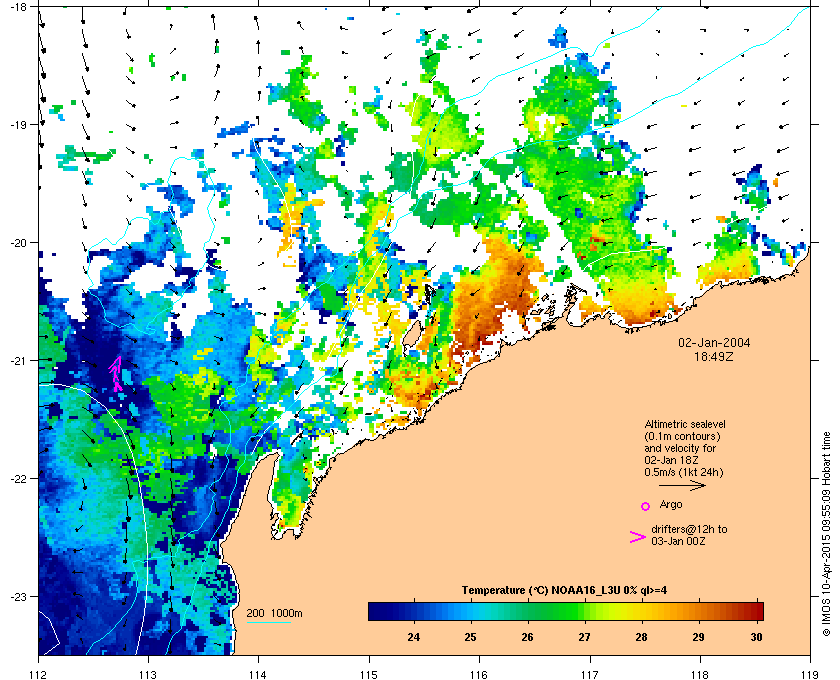Click the '0.5m/s (1kt 24h)' text

tap(684, 473)
